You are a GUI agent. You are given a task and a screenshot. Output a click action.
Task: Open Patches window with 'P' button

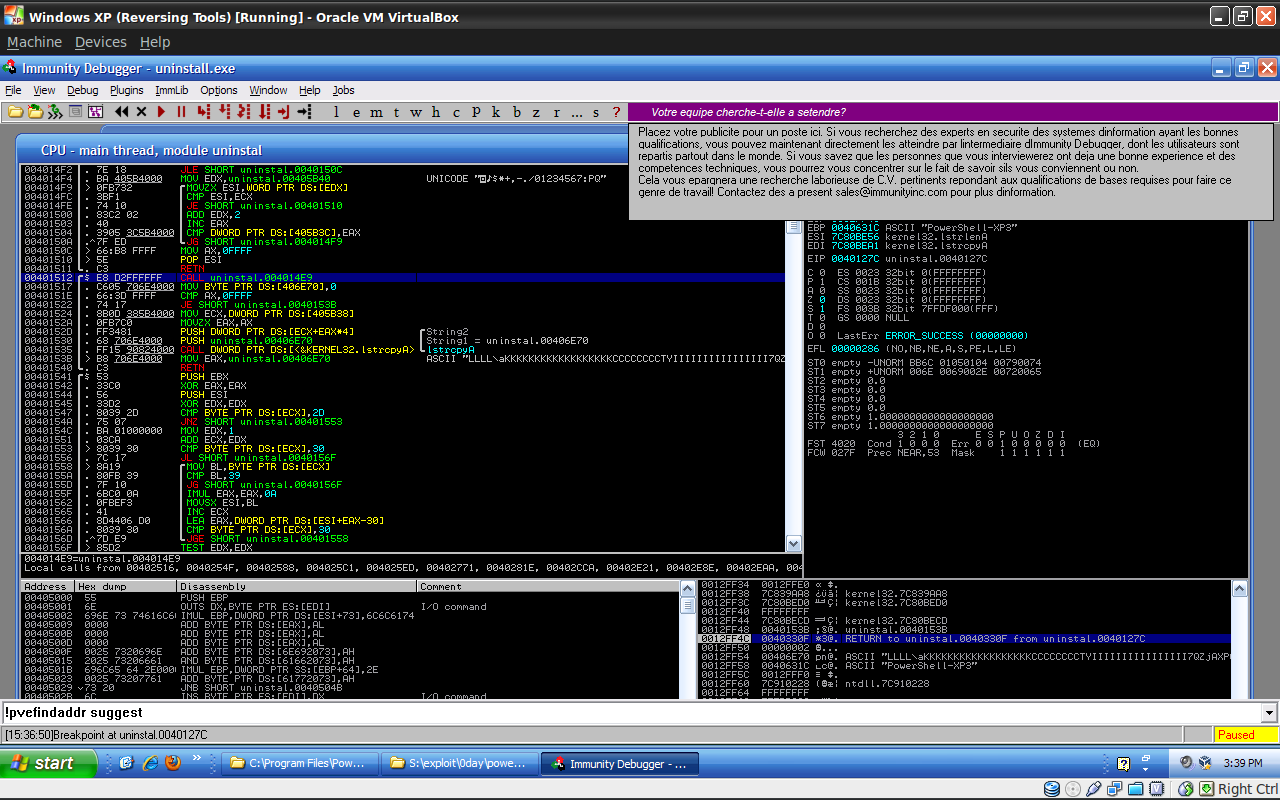476,111
